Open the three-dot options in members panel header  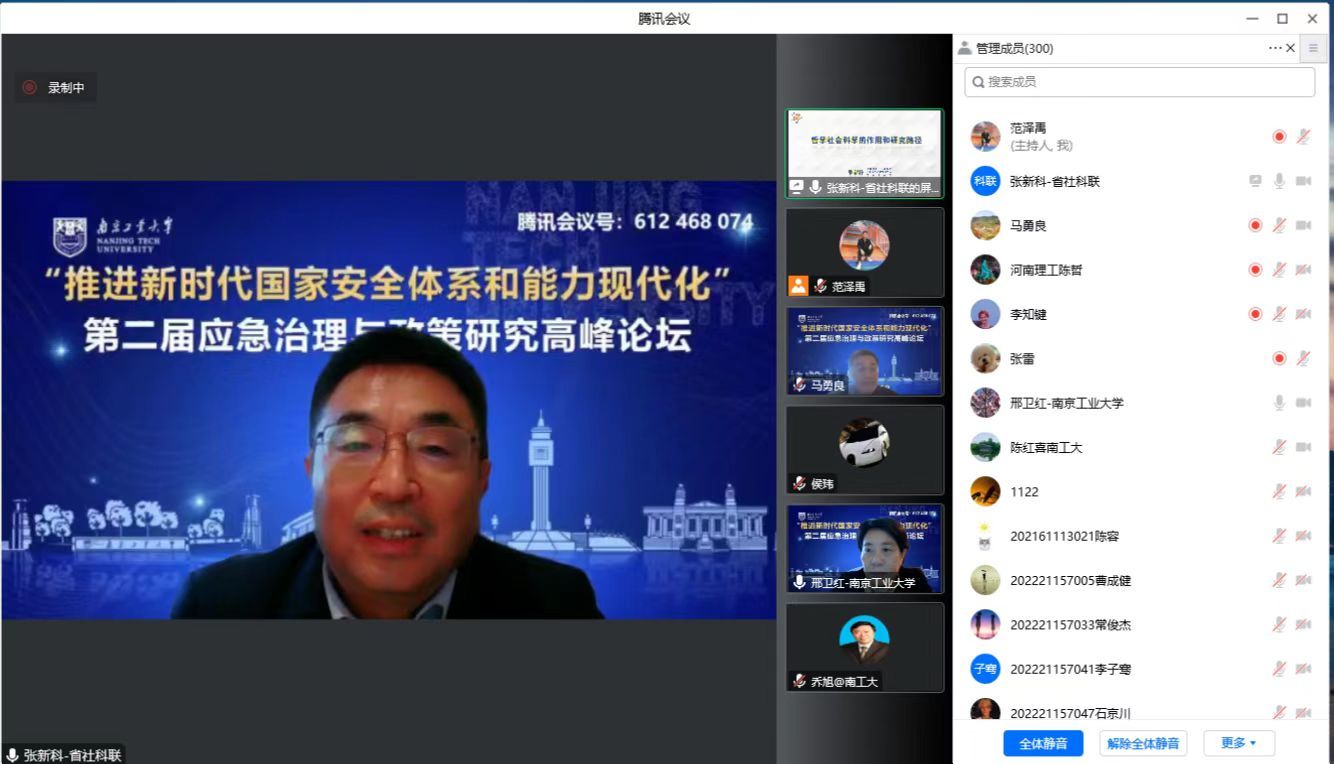tap(1274, 48)
